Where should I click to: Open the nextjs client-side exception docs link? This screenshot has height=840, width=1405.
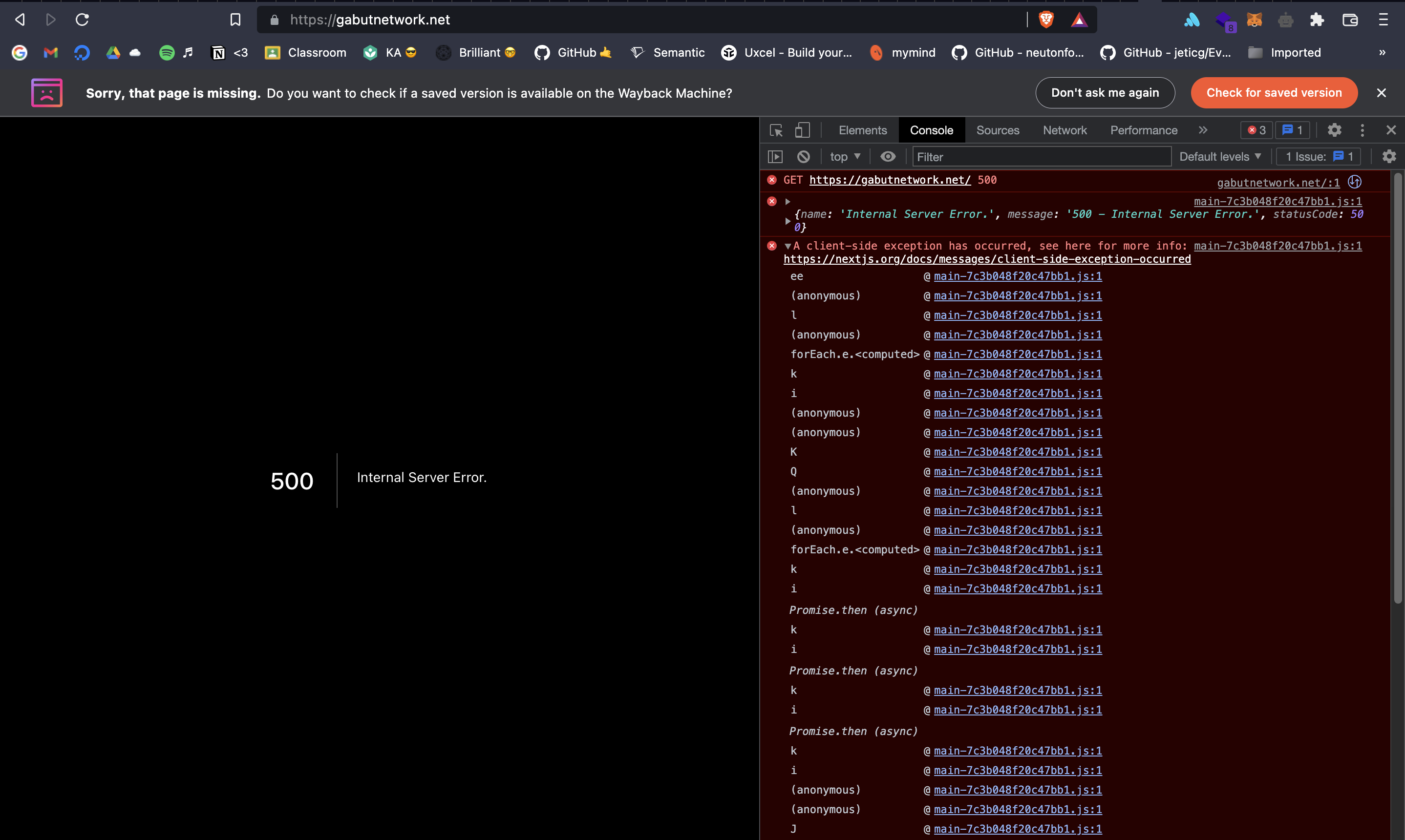click(986, 259)
